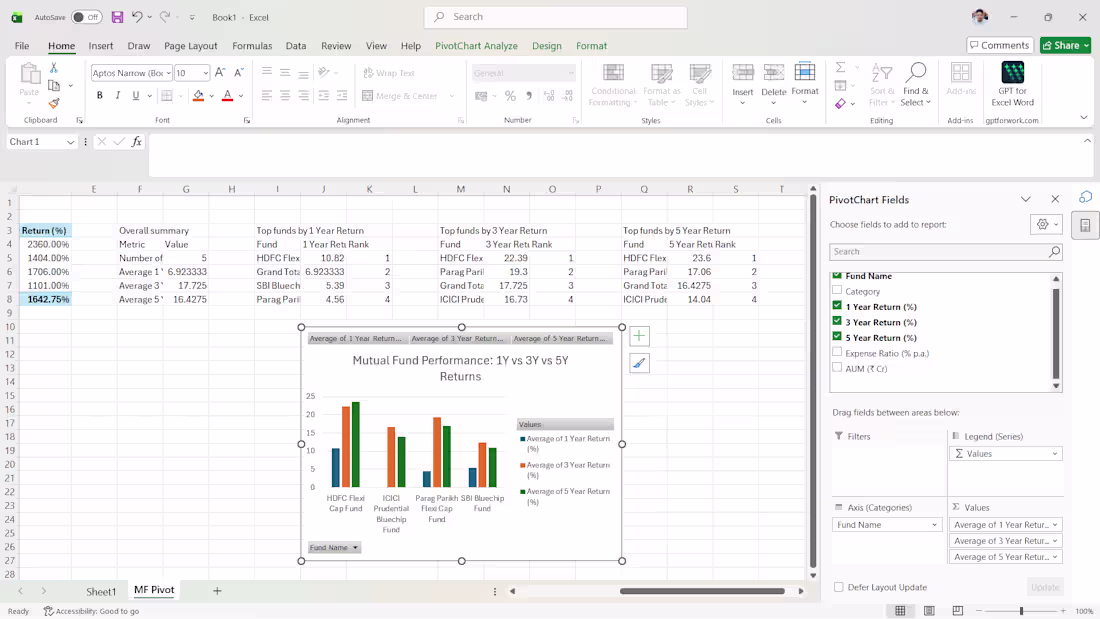Switch to the Data tab
The image size is (1100, 619).
[295, 46]
